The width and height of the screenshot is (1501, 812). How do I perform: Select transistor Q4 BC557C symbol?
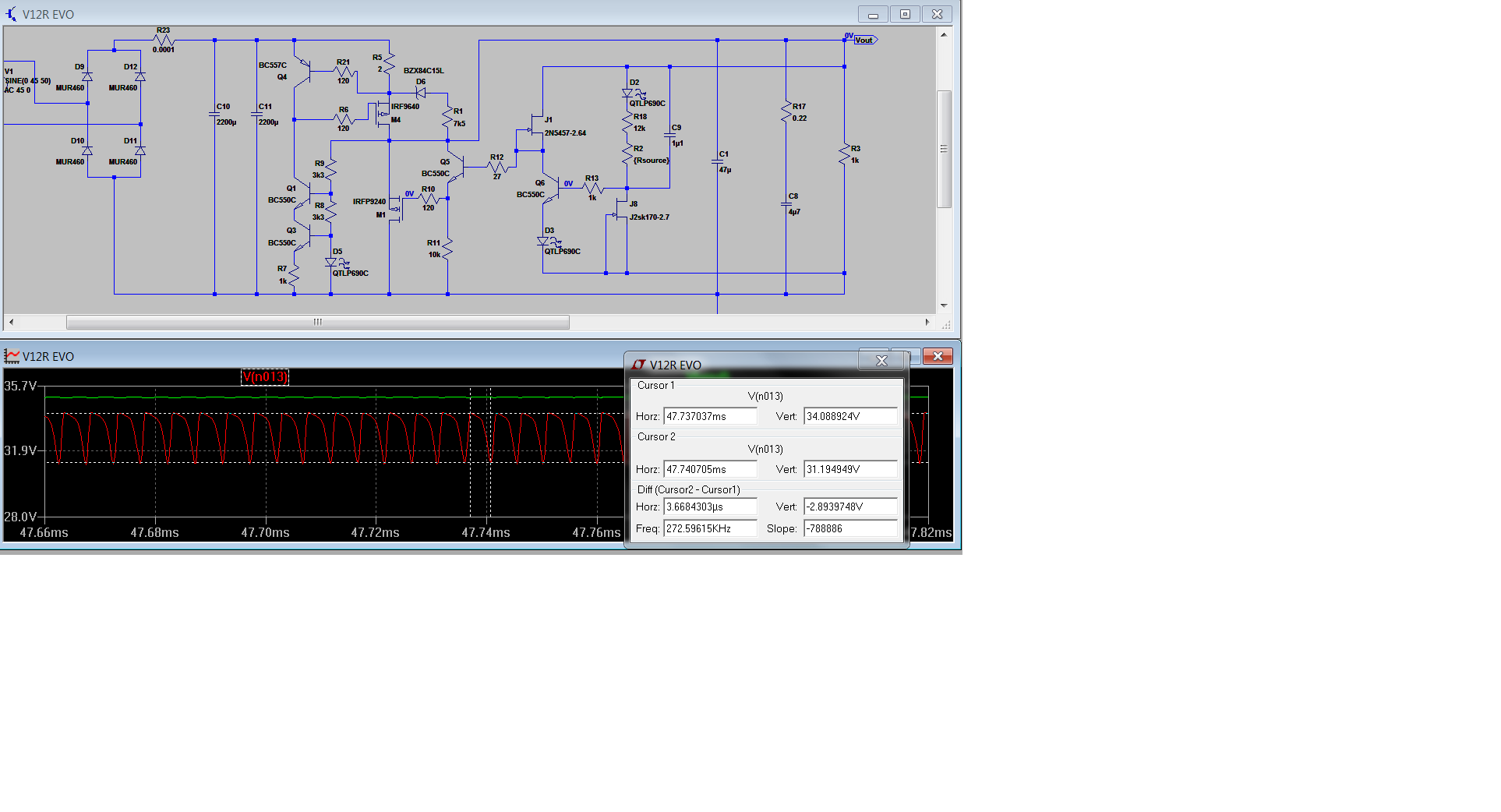[x=302, y=73]
